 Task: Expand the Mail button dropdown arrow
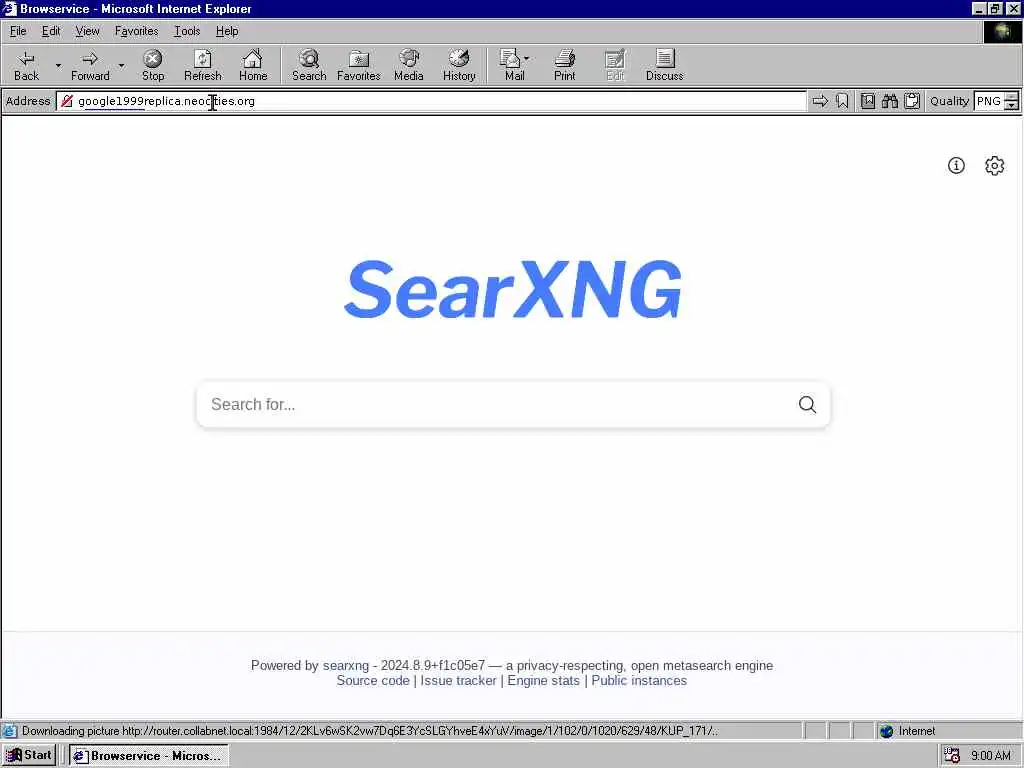click(527, 59)
